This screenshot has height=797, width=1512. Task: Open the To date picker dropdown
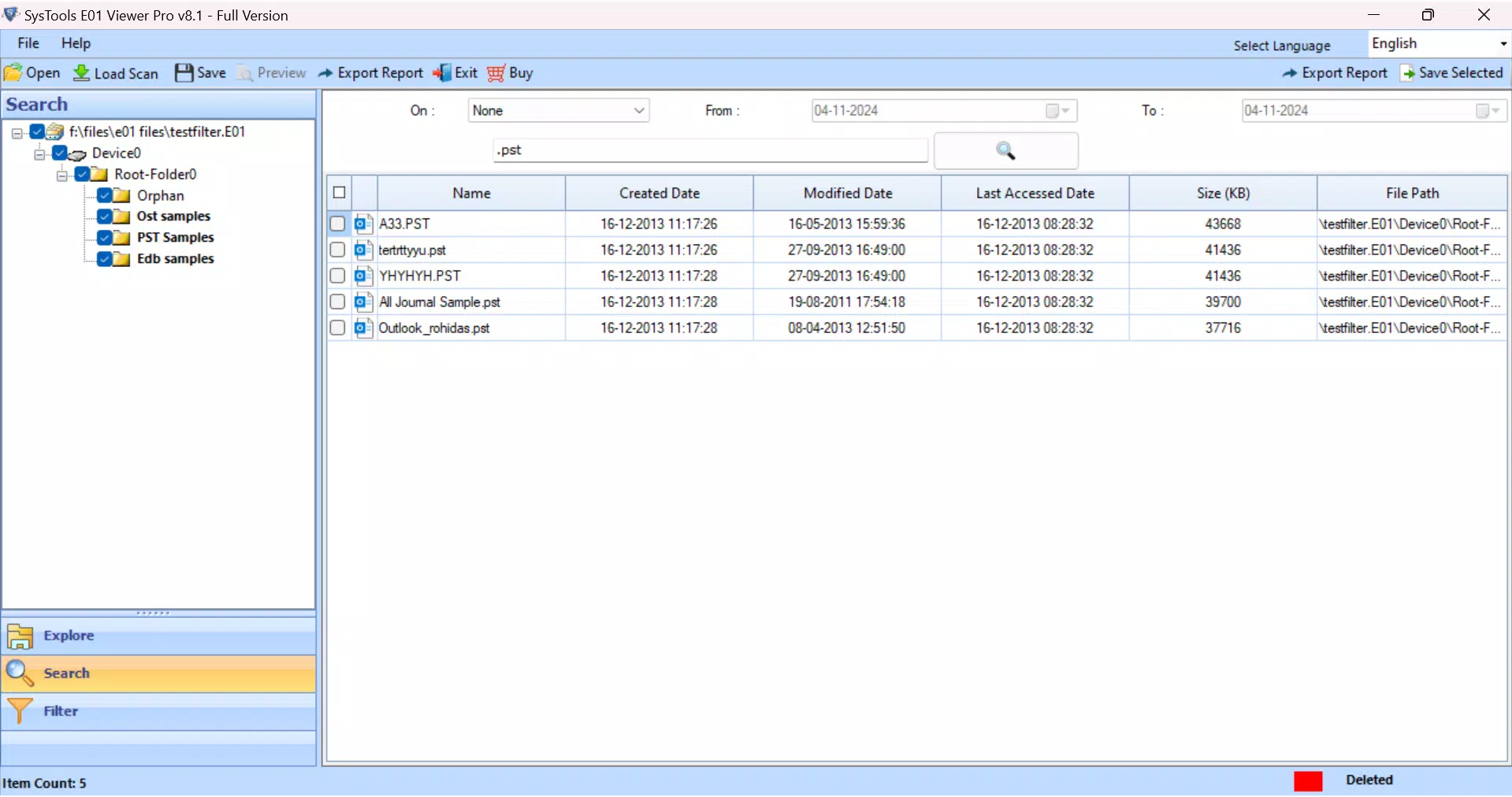(1489, 111)
